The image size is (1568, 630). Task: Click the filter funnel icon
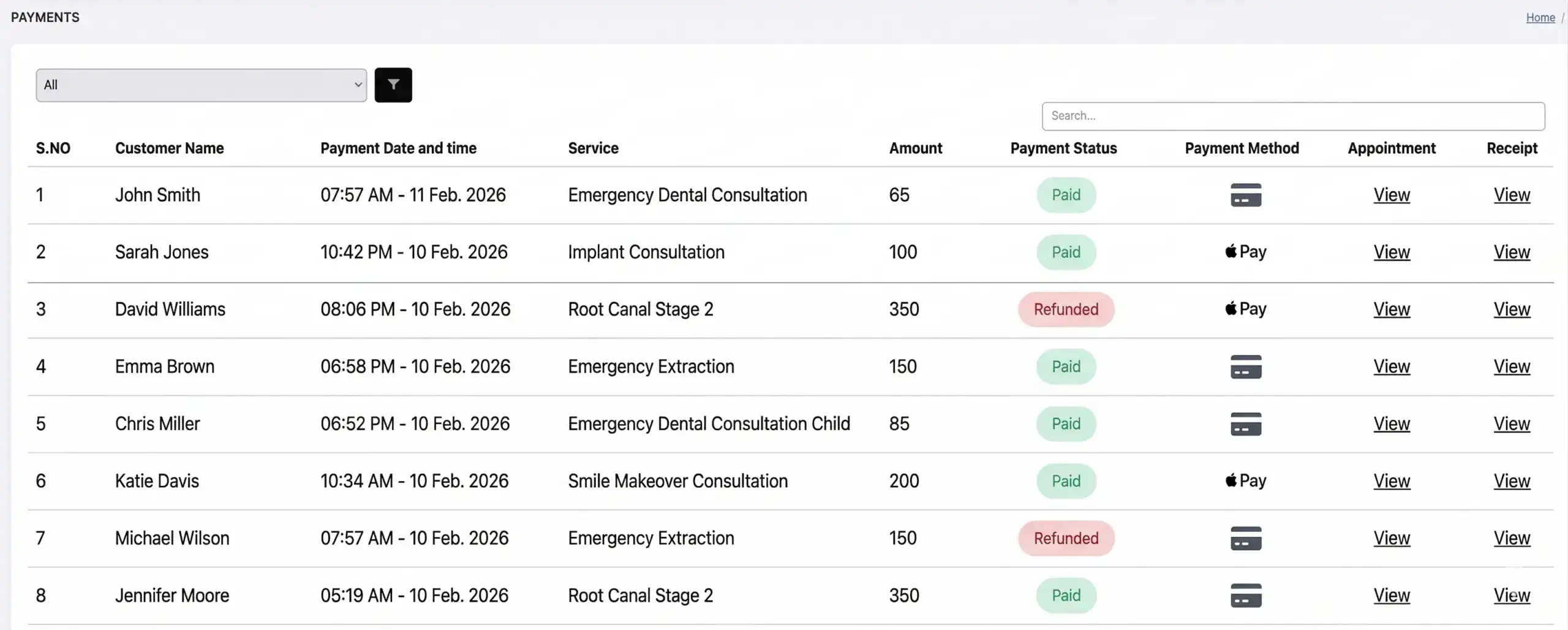click(x=393, y=85)
